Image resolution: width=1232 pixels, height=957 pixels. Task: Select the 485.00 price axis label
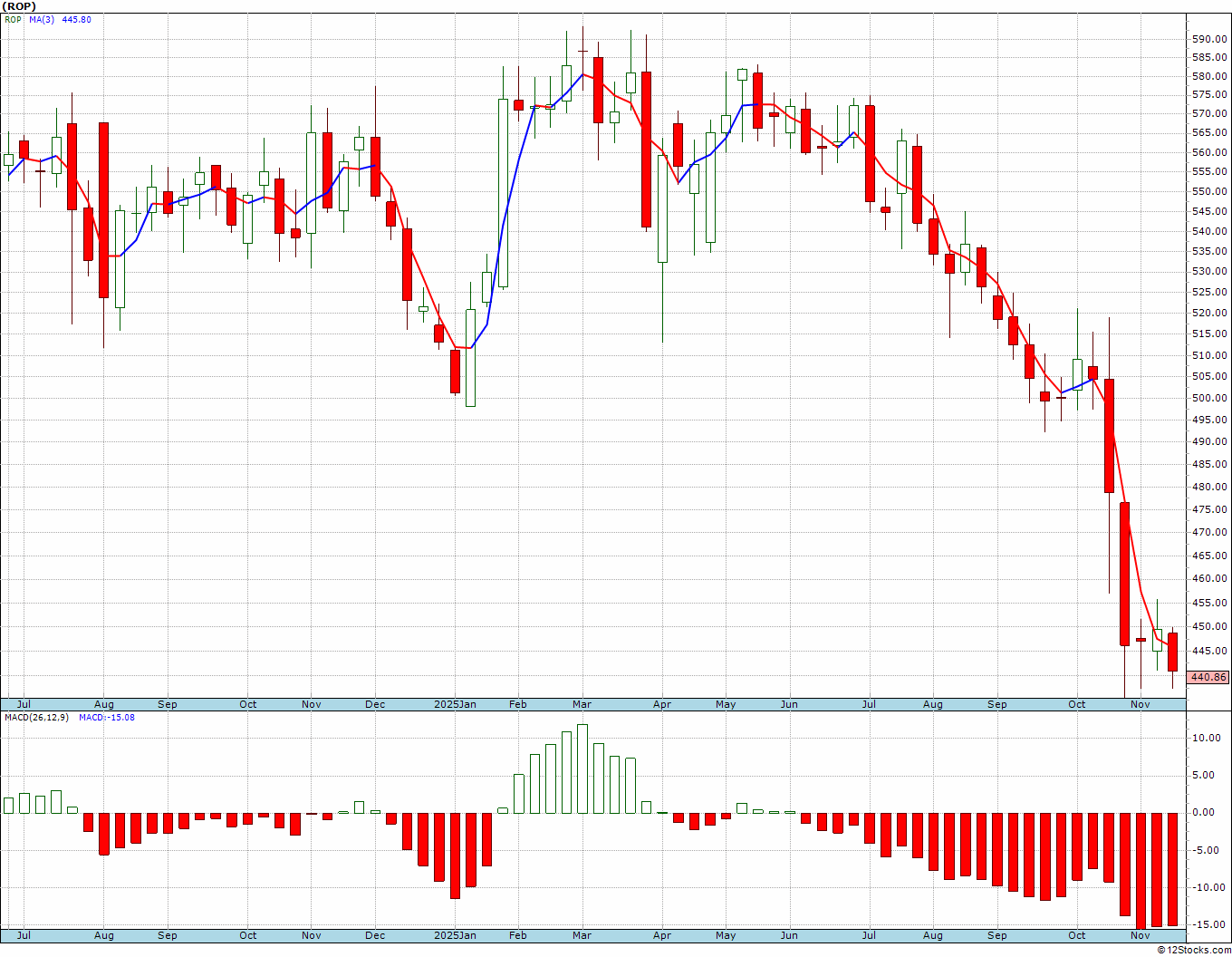click(1209, 464)
